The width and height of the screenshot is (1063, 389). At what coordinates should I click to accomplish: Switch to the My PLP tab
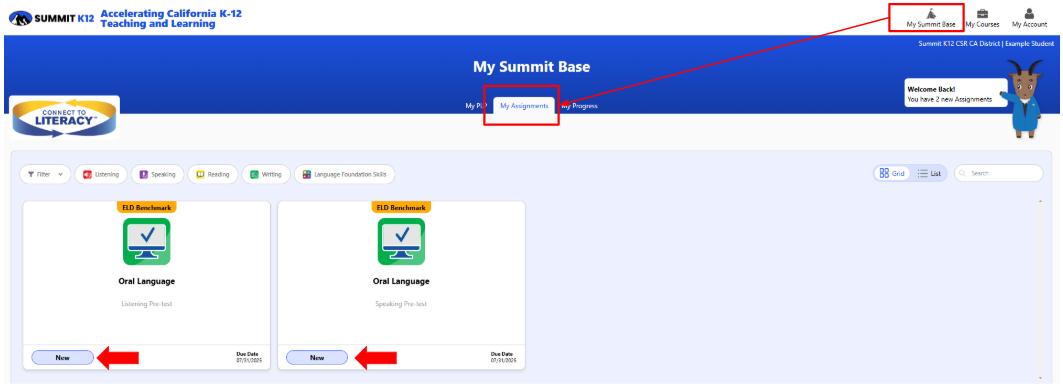click(476, 106)
